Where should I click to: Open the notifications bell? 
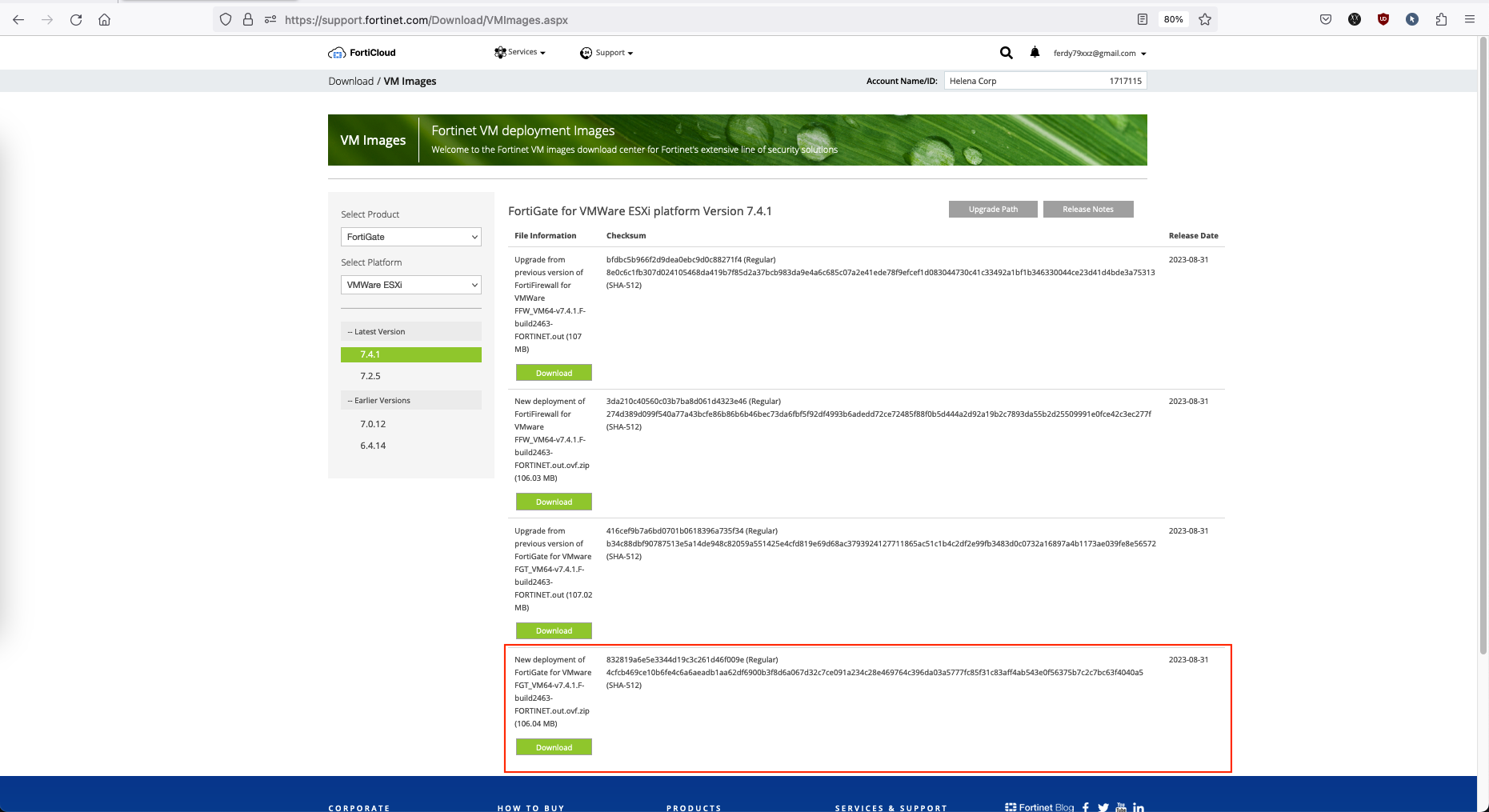tap(1035, 53)
